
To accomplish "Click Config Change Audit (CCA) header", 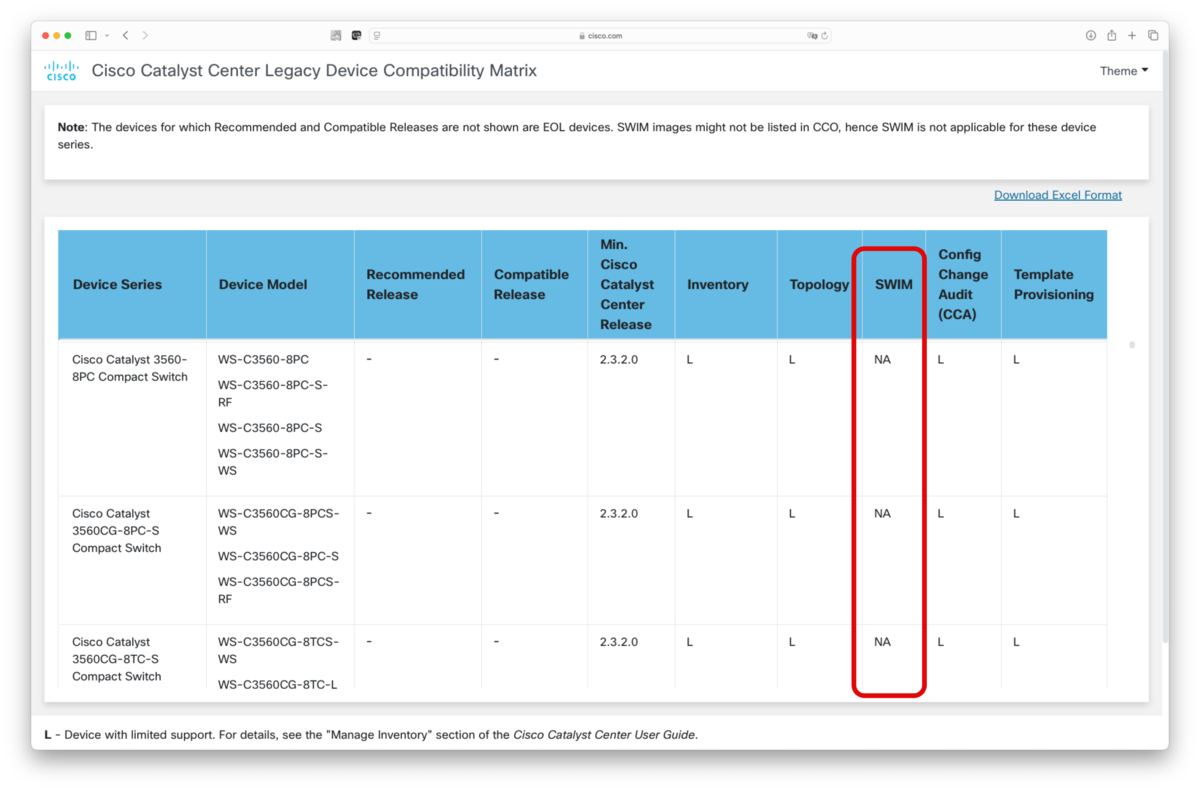I will click(963, 284).
